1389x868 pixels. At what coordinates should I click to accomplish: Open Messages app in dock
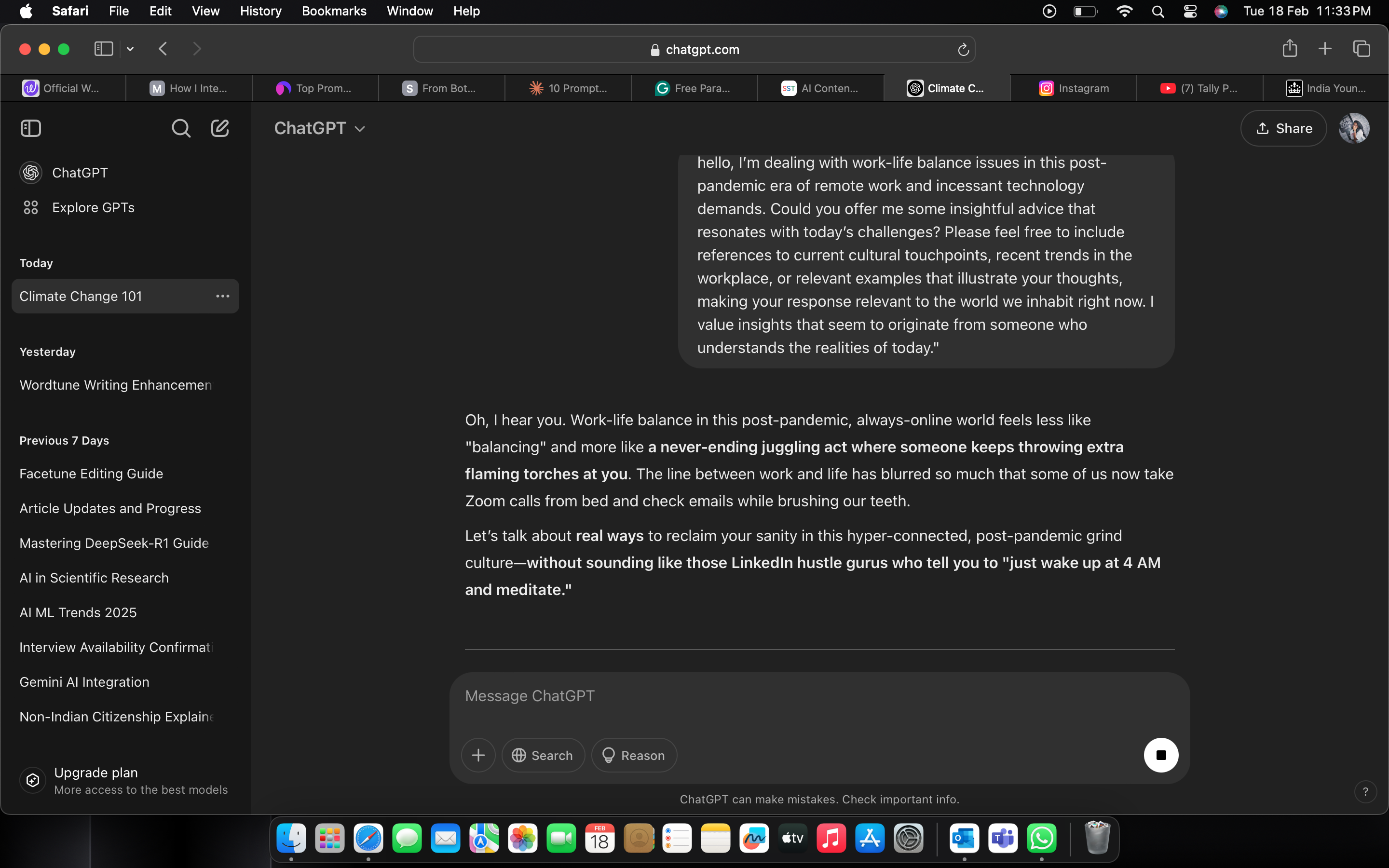pos(407,839)
